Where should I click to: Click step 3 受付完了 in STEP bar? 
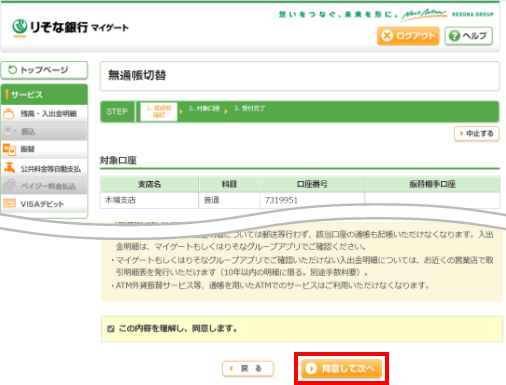point(249,108)
